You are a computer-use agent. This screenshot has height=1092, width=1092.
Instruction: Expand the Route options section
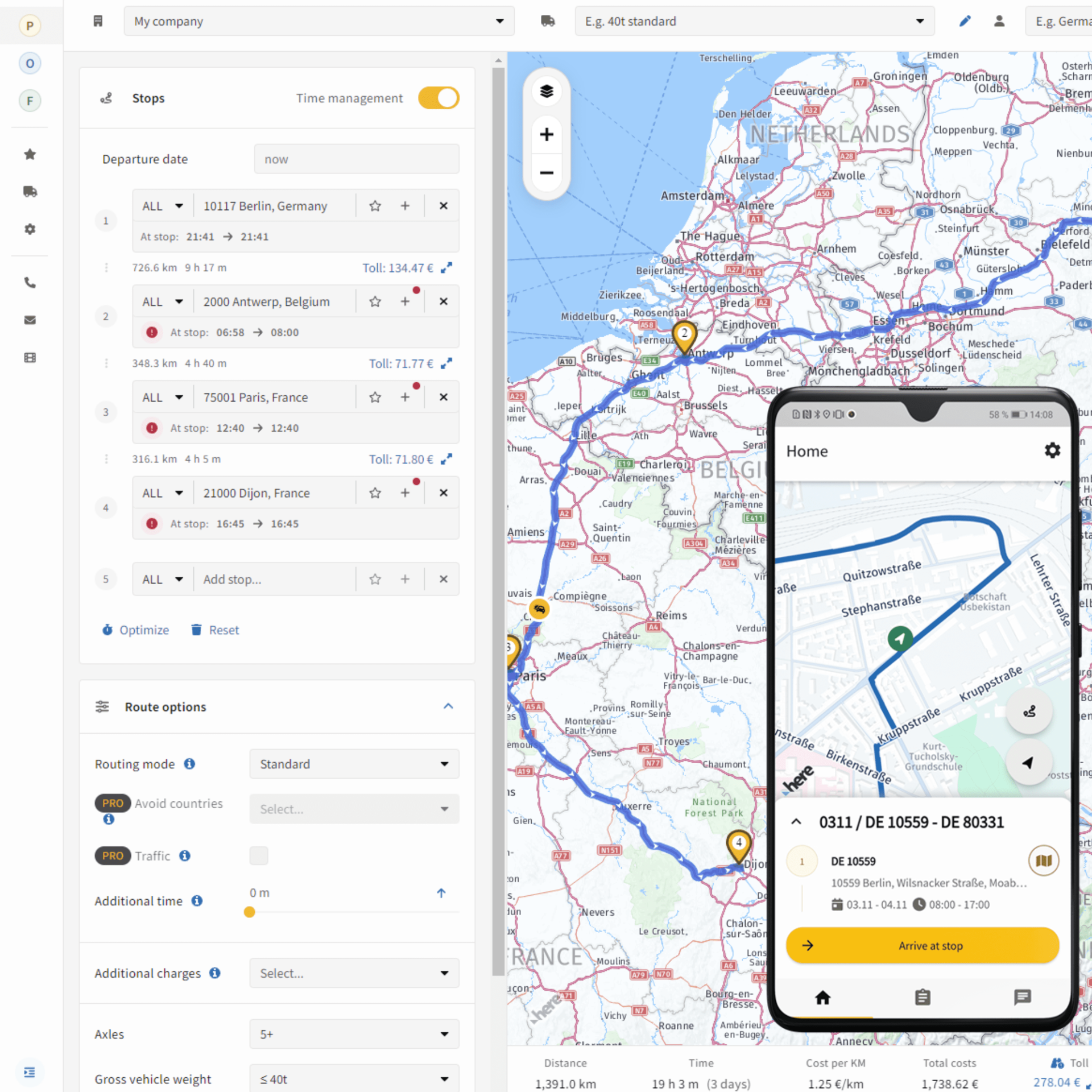(x=448, y=707)
